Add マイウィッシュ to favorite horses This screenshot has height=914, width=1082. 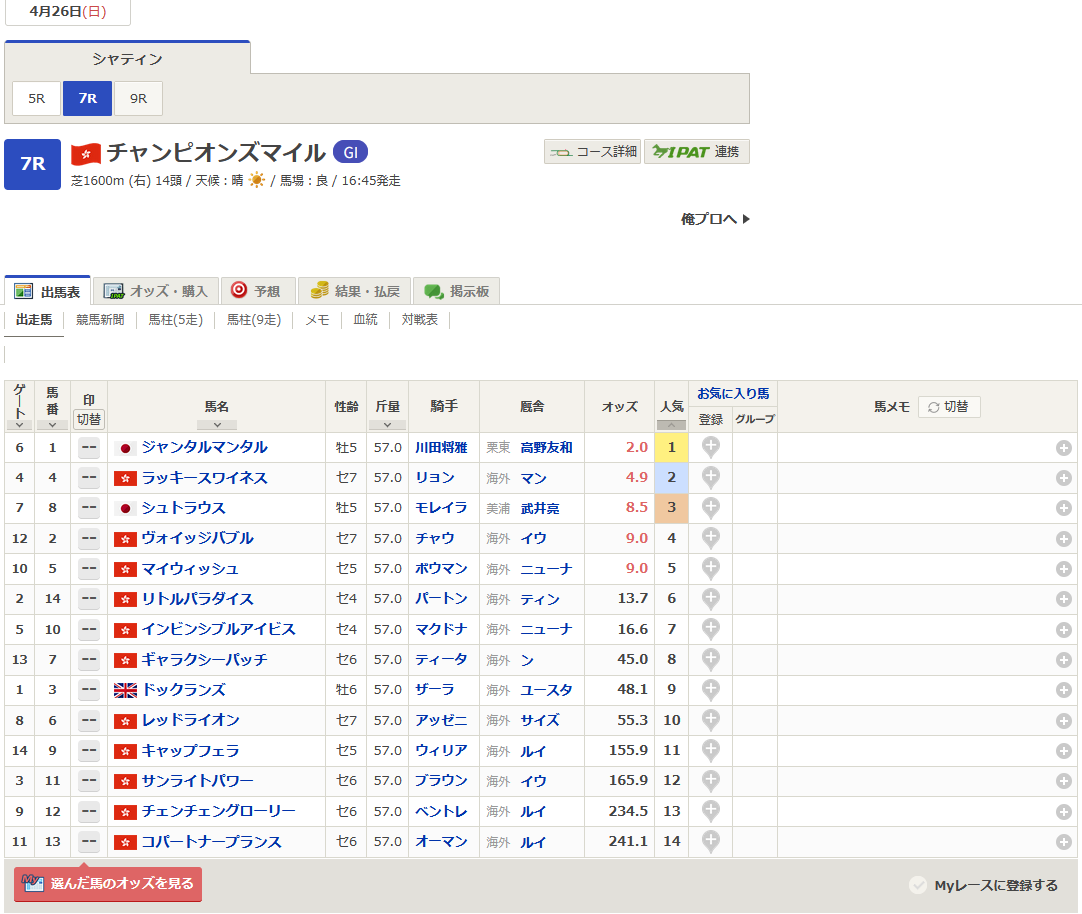711,569
